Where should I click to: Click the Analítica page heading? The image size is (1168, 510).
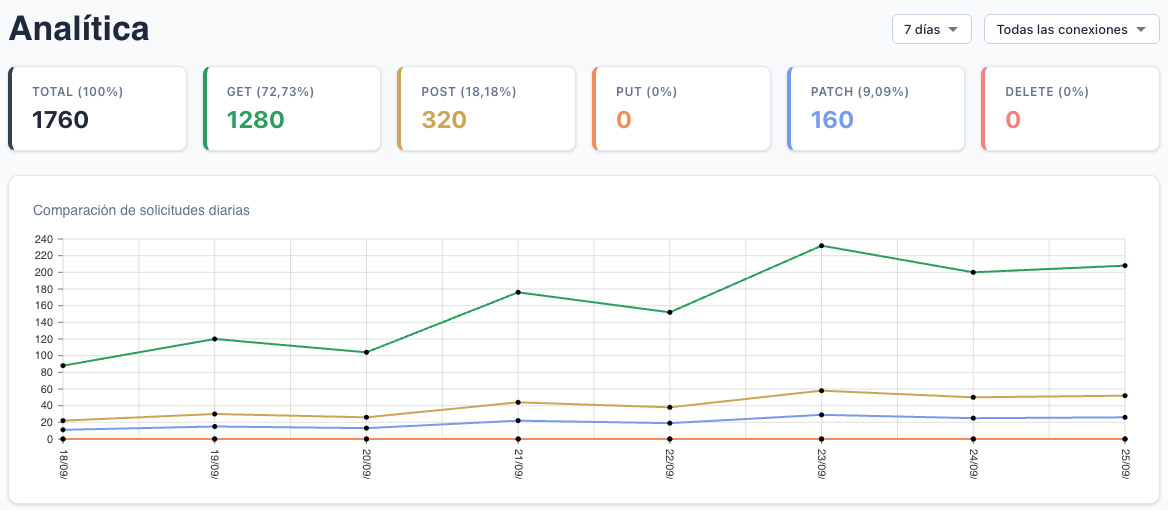click(79, 28)
